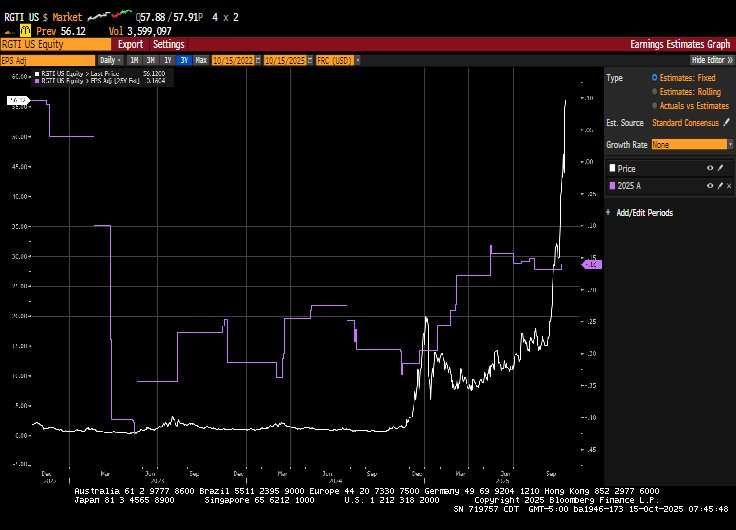Click the EPS Adj legend entry
The image size is (736, 530).
tap(90, 81)
